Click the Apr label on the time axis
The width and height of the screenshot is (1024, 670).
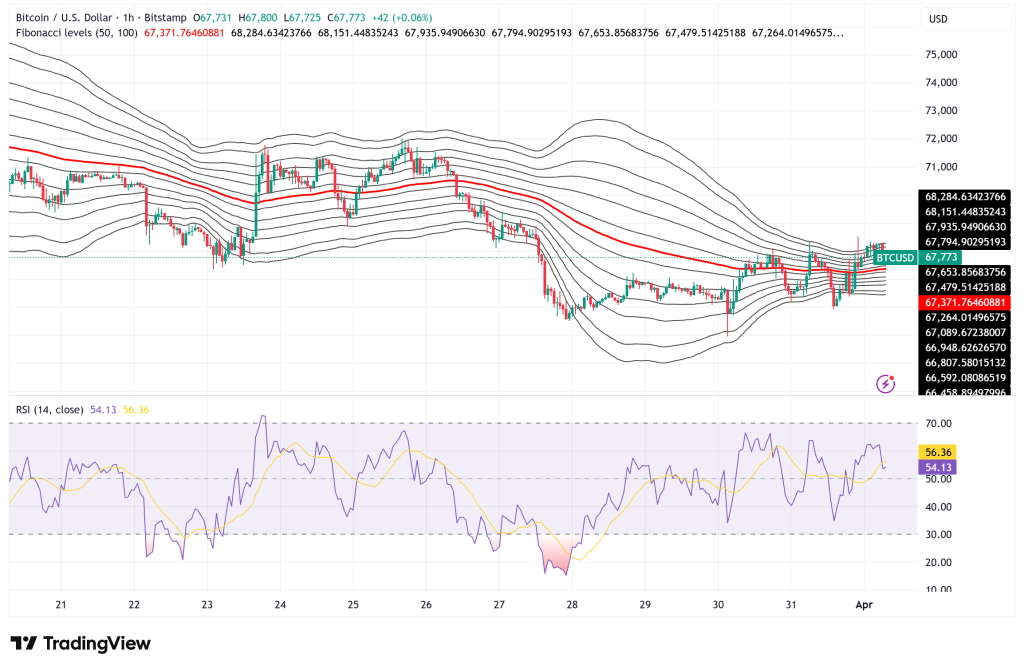coord(862,605)
